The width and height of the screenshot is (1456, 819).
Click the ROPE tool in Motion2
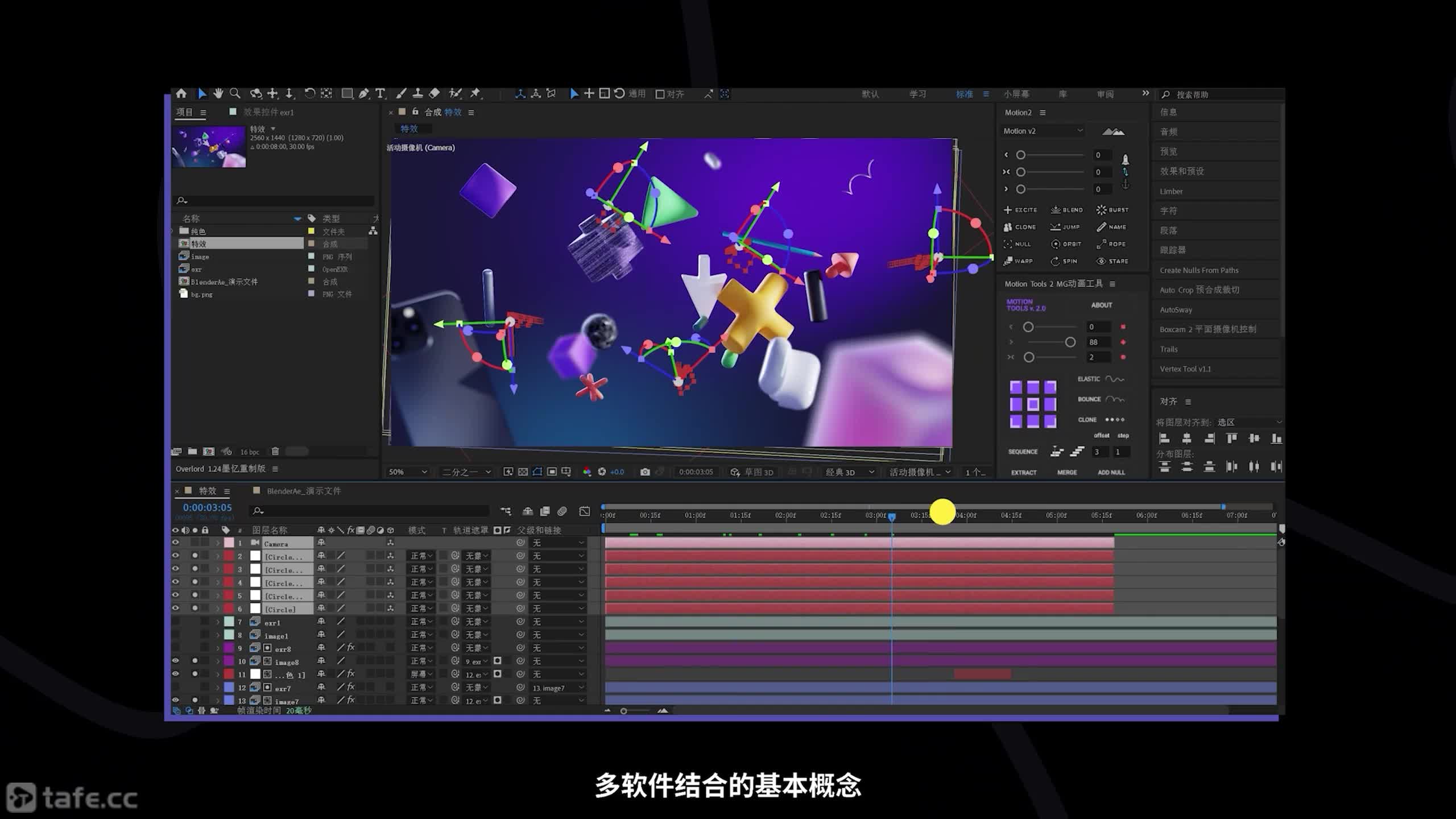(x=1111, y=244)
